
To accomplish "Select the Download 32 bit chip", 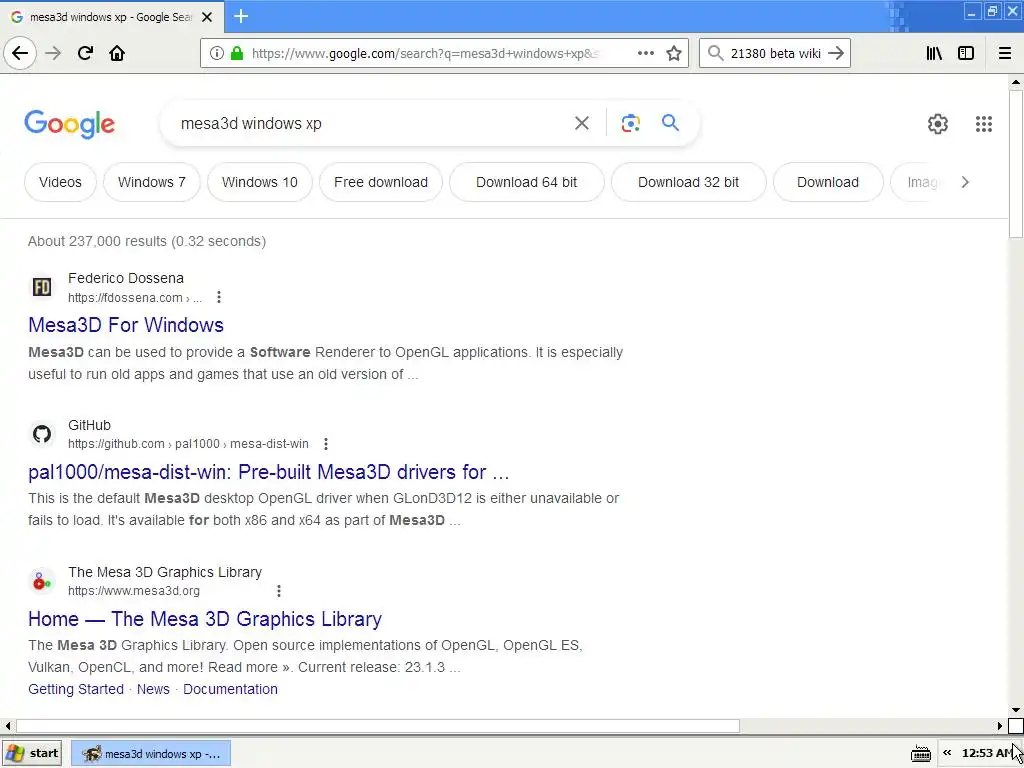I will point(688,182).
